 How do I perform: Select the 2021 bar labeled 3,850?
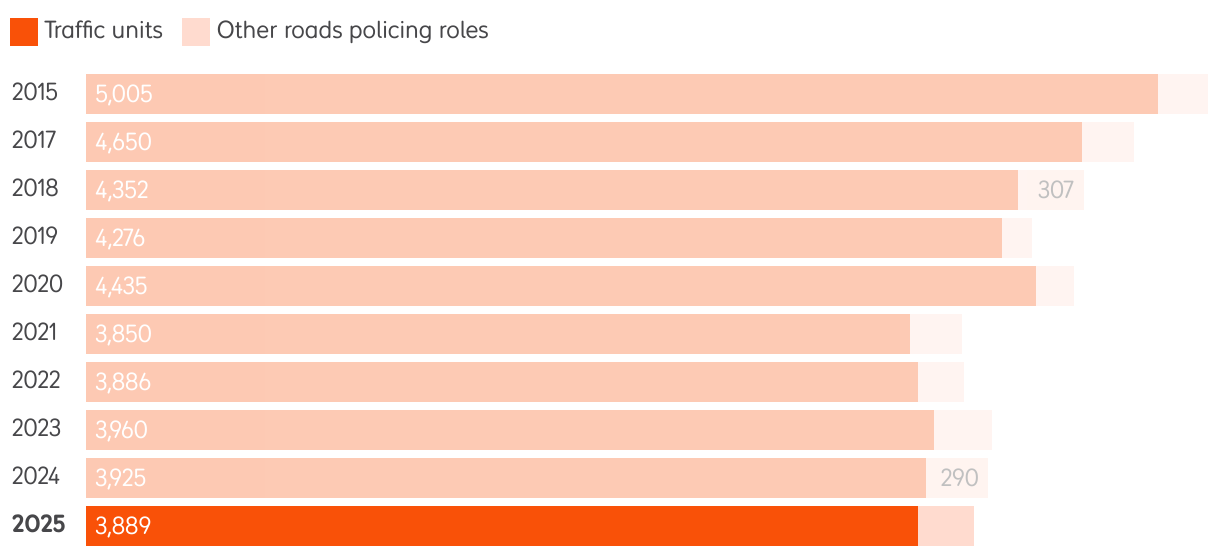pos(498,334)
